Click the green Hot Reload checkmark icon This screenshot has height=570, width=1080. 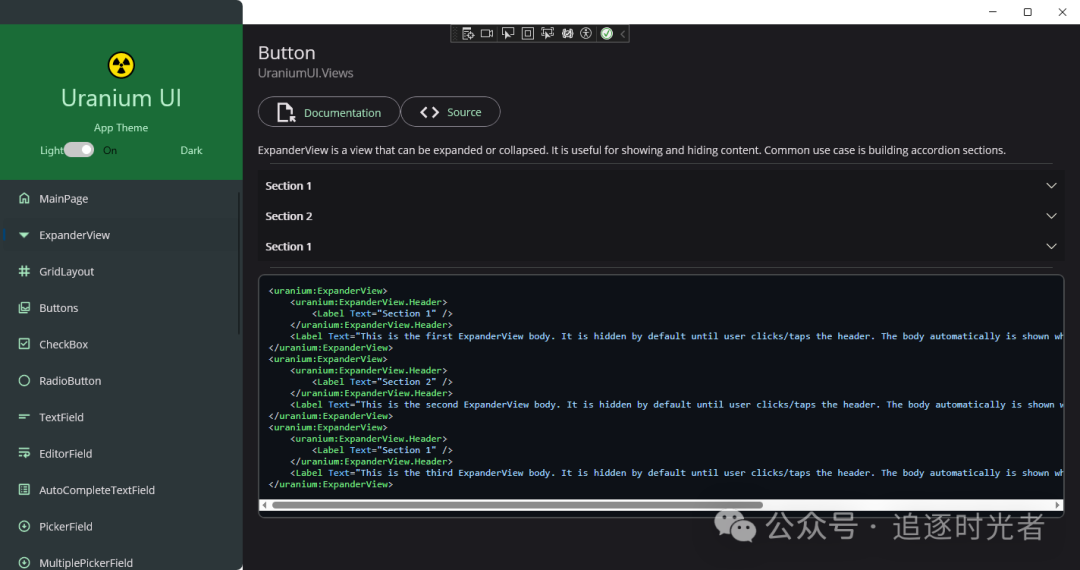(x=607, y=34)
